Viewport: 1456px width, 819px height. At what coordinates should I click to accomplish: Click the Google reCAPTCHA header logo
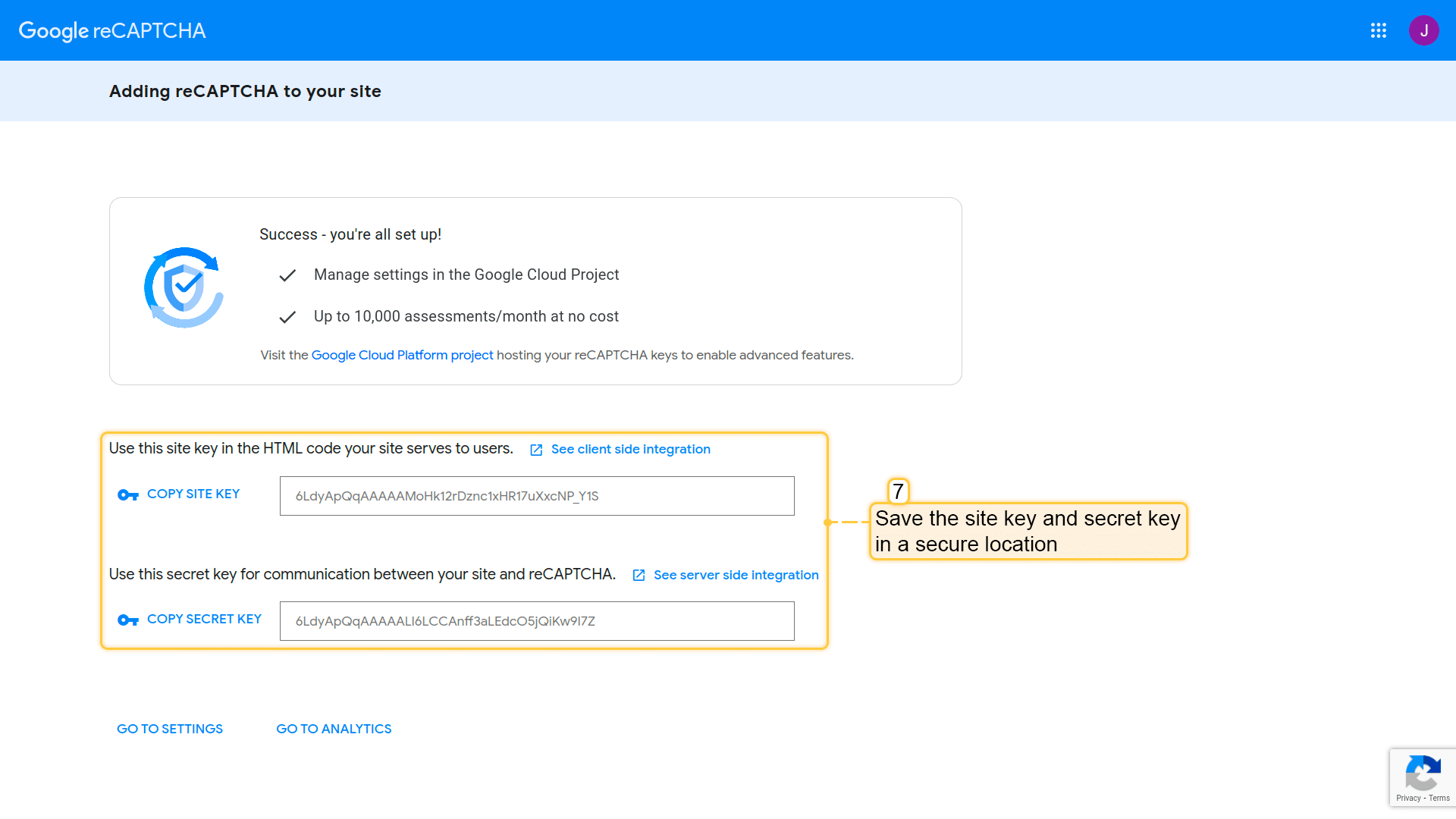tap(112, 30)
